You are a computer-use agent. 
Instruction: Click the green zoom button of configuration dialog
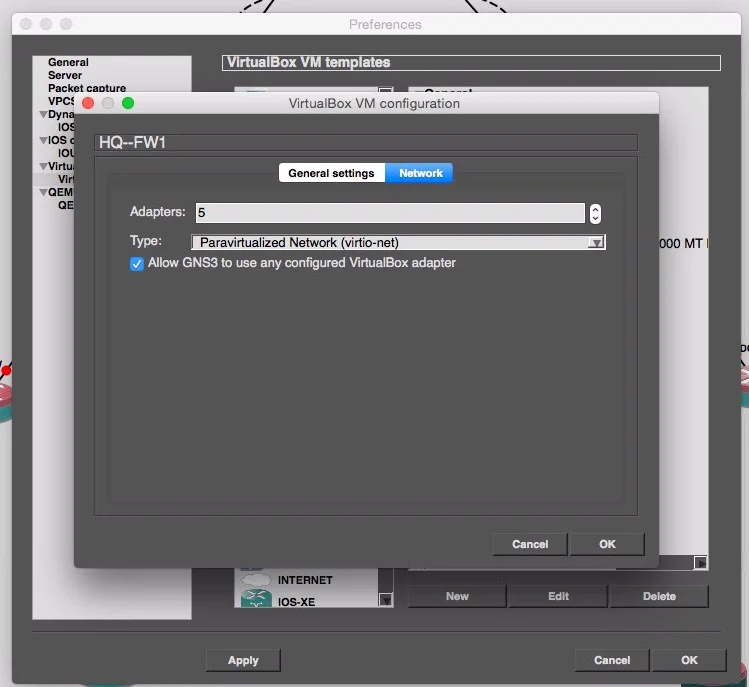(128, 103)
